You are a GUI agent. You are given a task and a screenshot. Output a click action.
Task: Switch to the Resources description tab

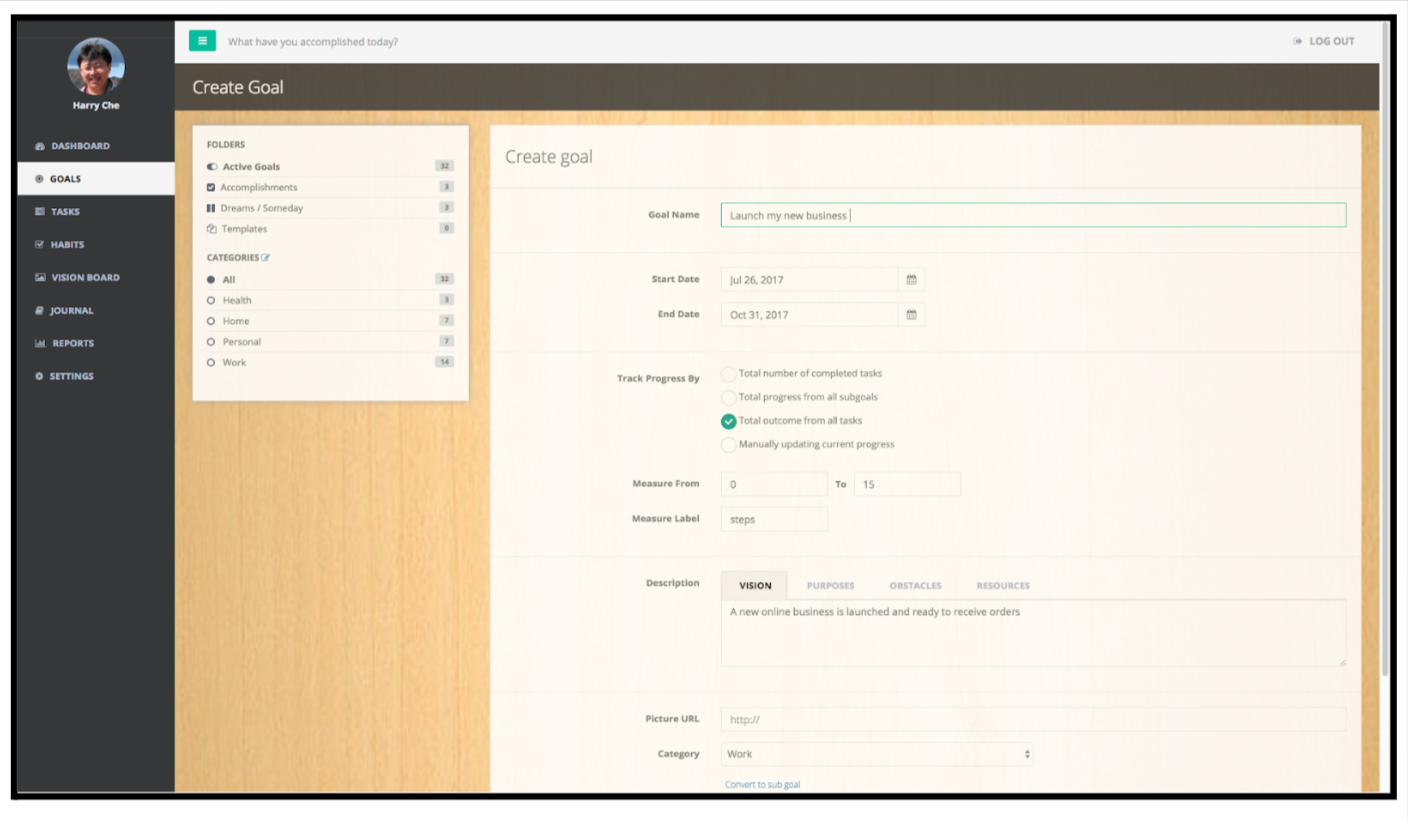1002,586
